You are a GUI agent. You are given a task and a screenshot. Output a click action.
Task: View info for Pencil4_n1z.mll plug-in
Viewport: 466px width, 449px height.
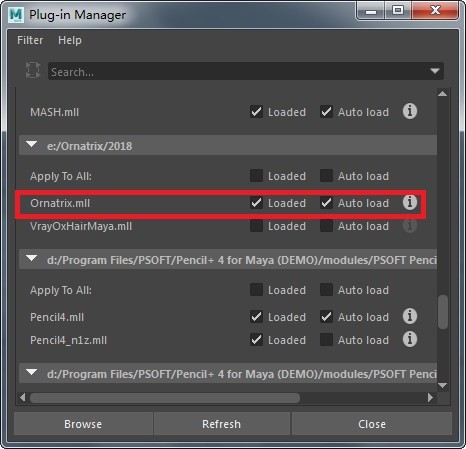410,339
